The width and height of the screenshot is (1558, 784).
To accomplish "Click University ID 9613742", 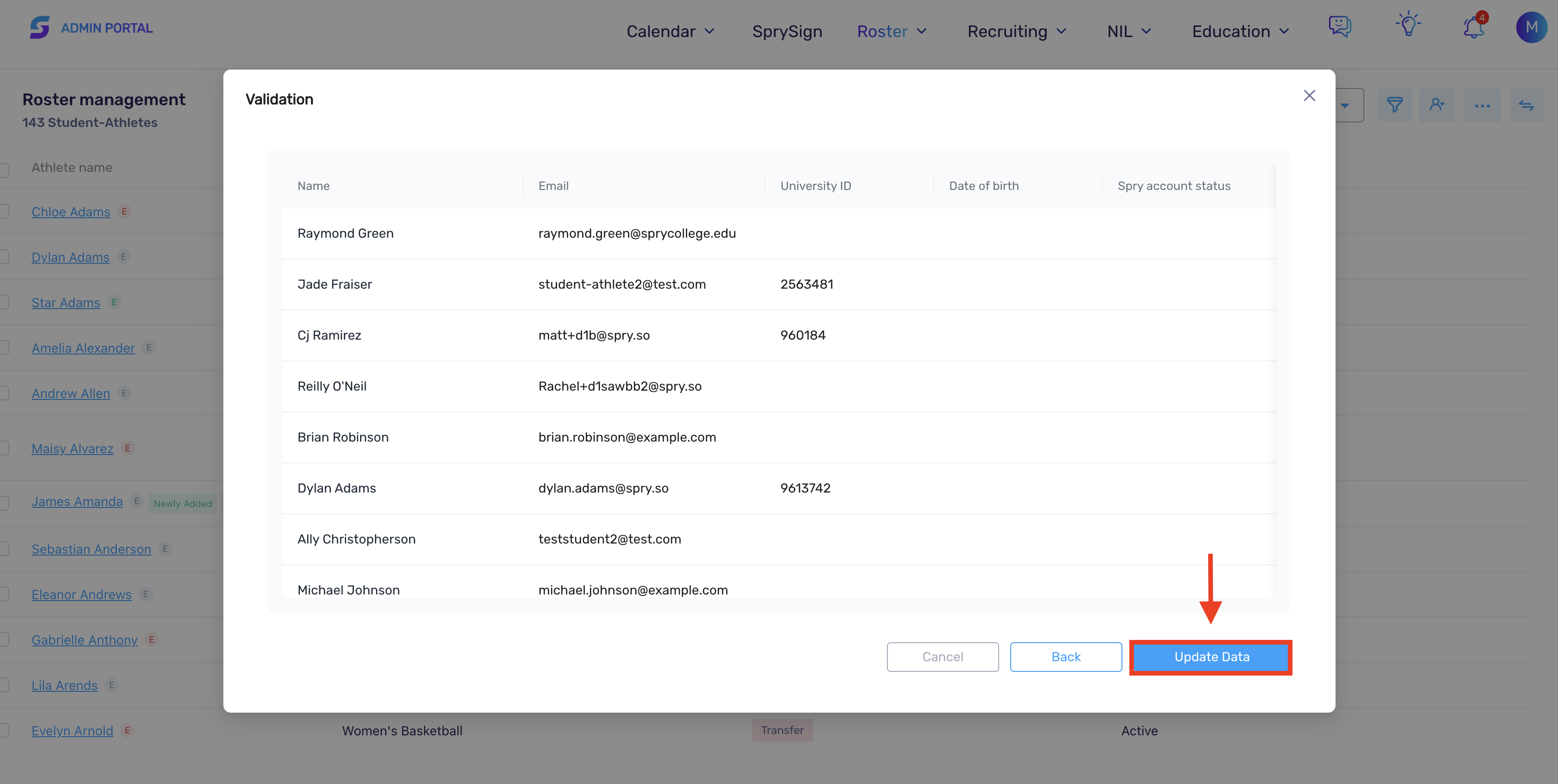I will (x=805, y=487).
